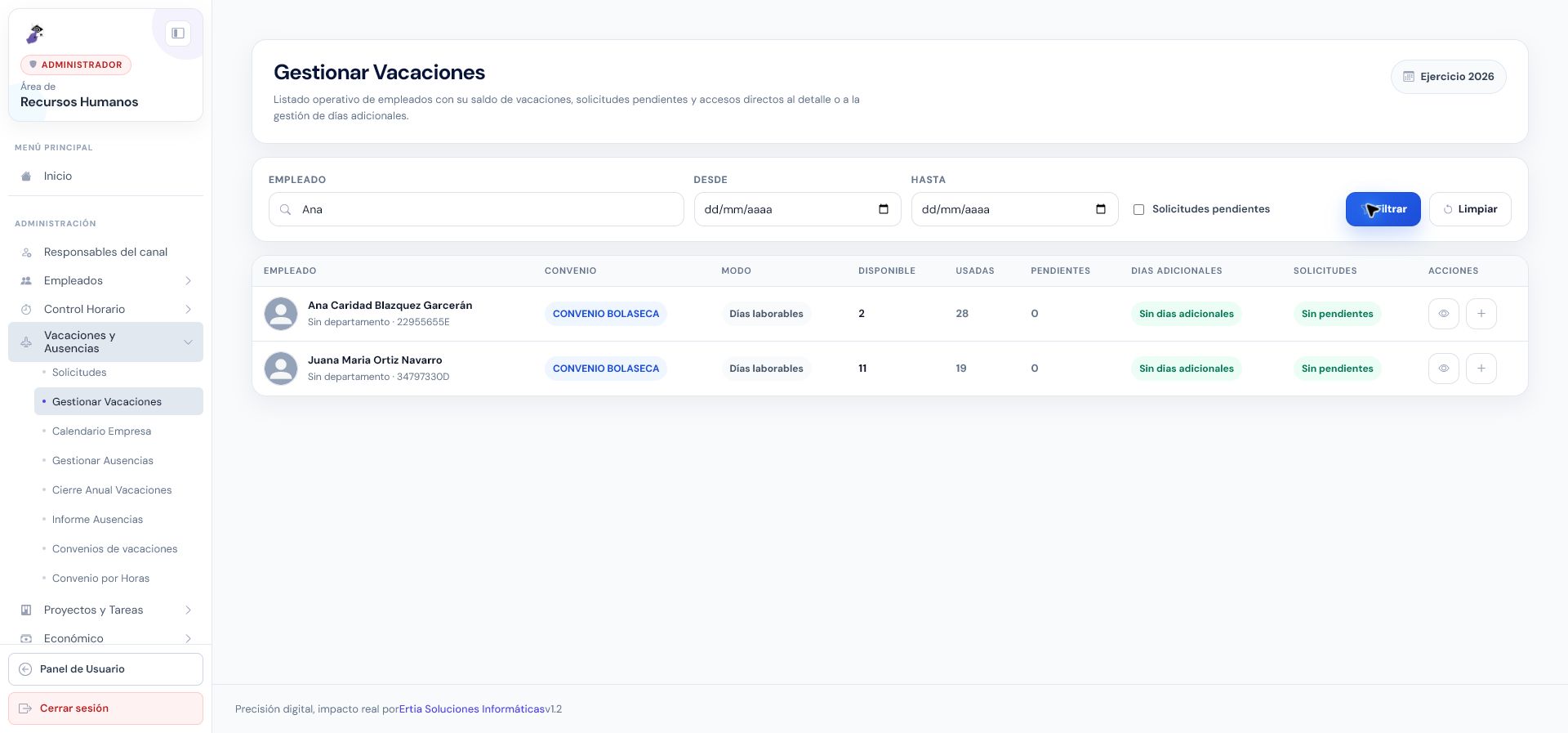Enable the Solicitudes pendientes checkbox
1568x733 pixels.
coord(1138,210)
